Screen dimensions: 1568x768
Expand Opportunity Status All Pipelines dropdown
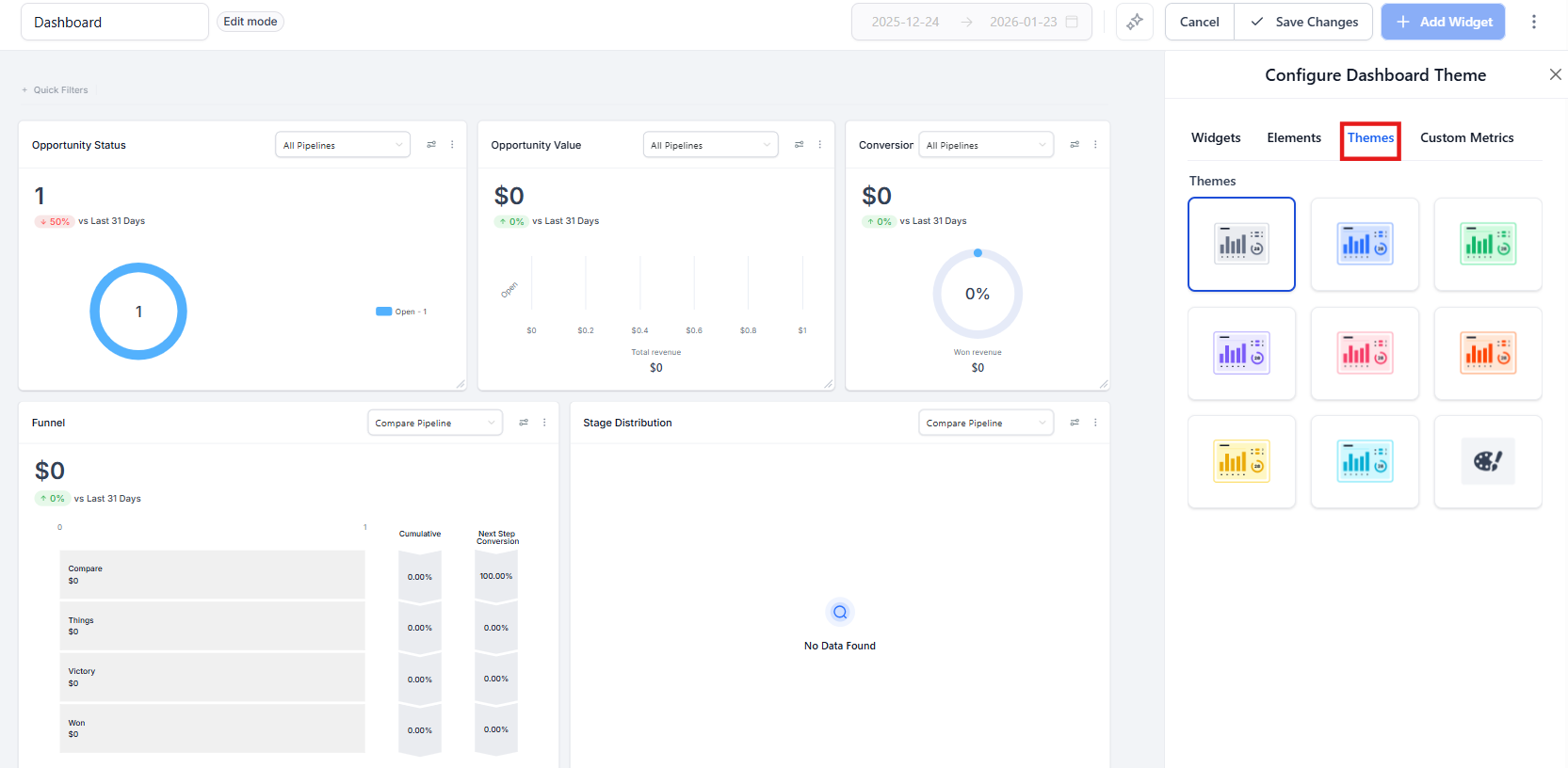pos(343,145)
